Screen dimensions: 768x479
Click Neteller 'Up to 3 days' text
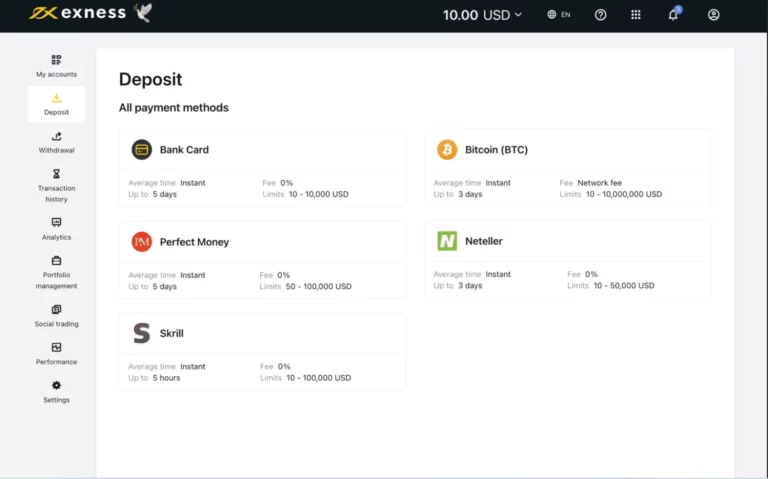457,286
